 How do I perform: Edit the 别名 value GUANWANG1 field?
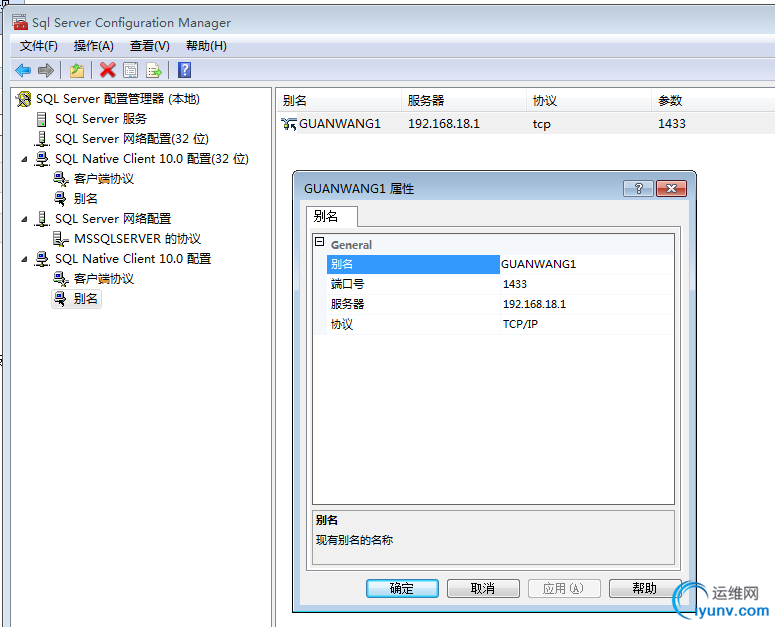click(x=587, y=264)
